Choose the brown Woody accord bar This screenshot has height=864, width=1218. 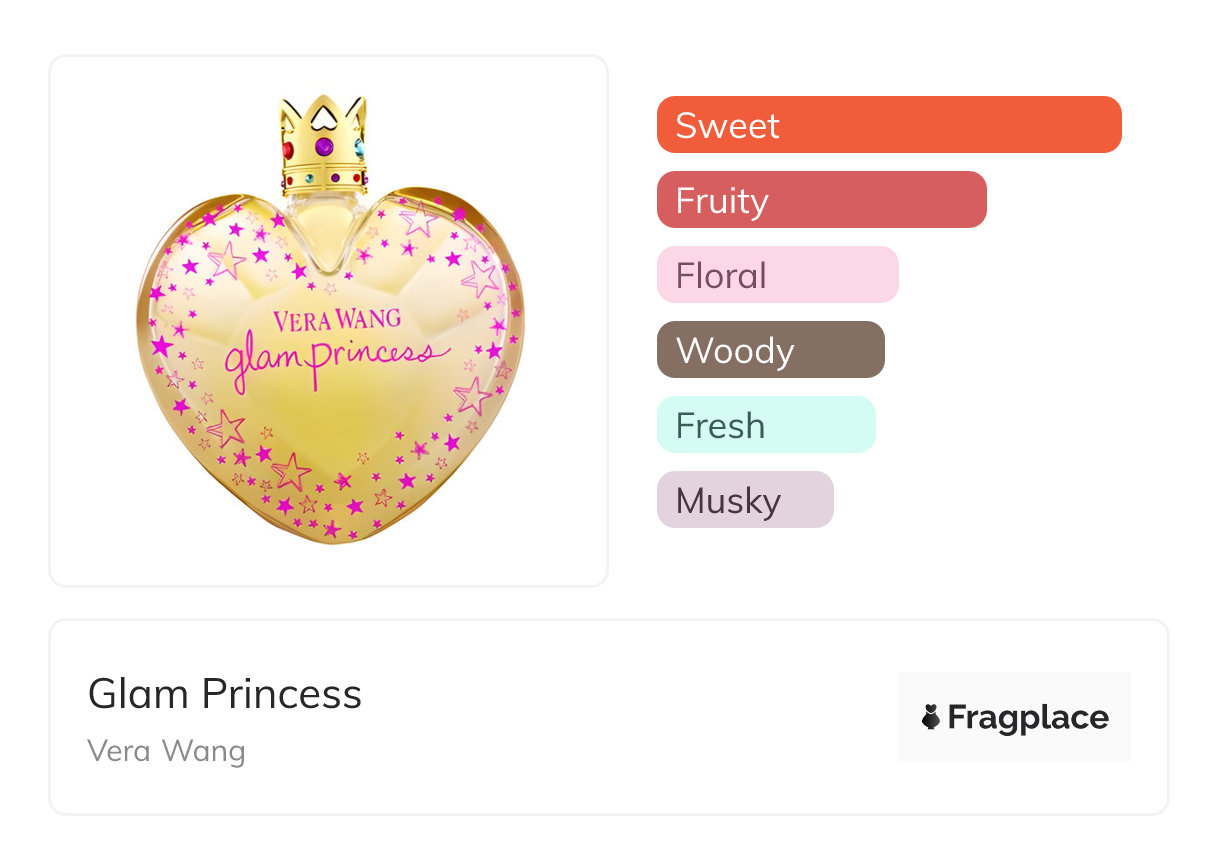(770, 350)
